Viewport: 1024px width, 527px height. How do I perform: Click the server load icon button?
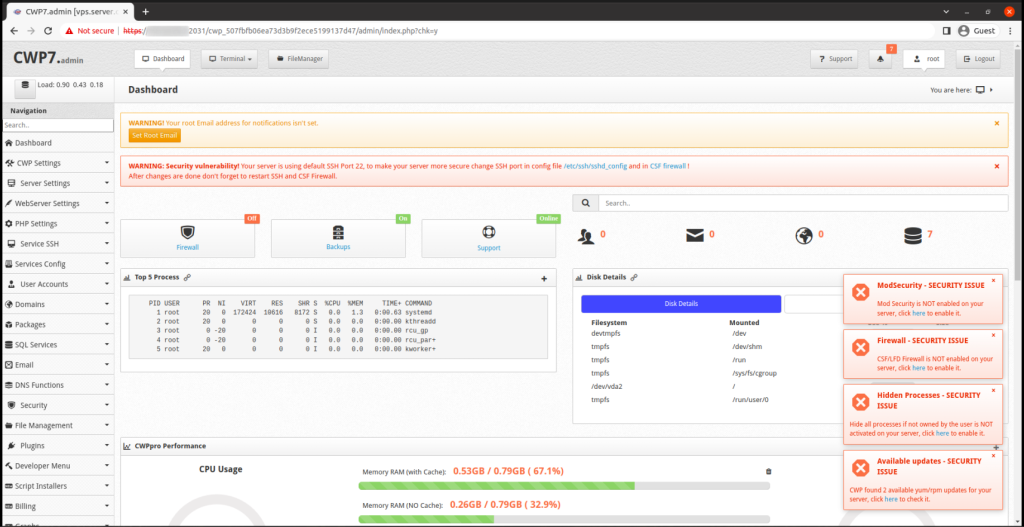coord(25,88)
